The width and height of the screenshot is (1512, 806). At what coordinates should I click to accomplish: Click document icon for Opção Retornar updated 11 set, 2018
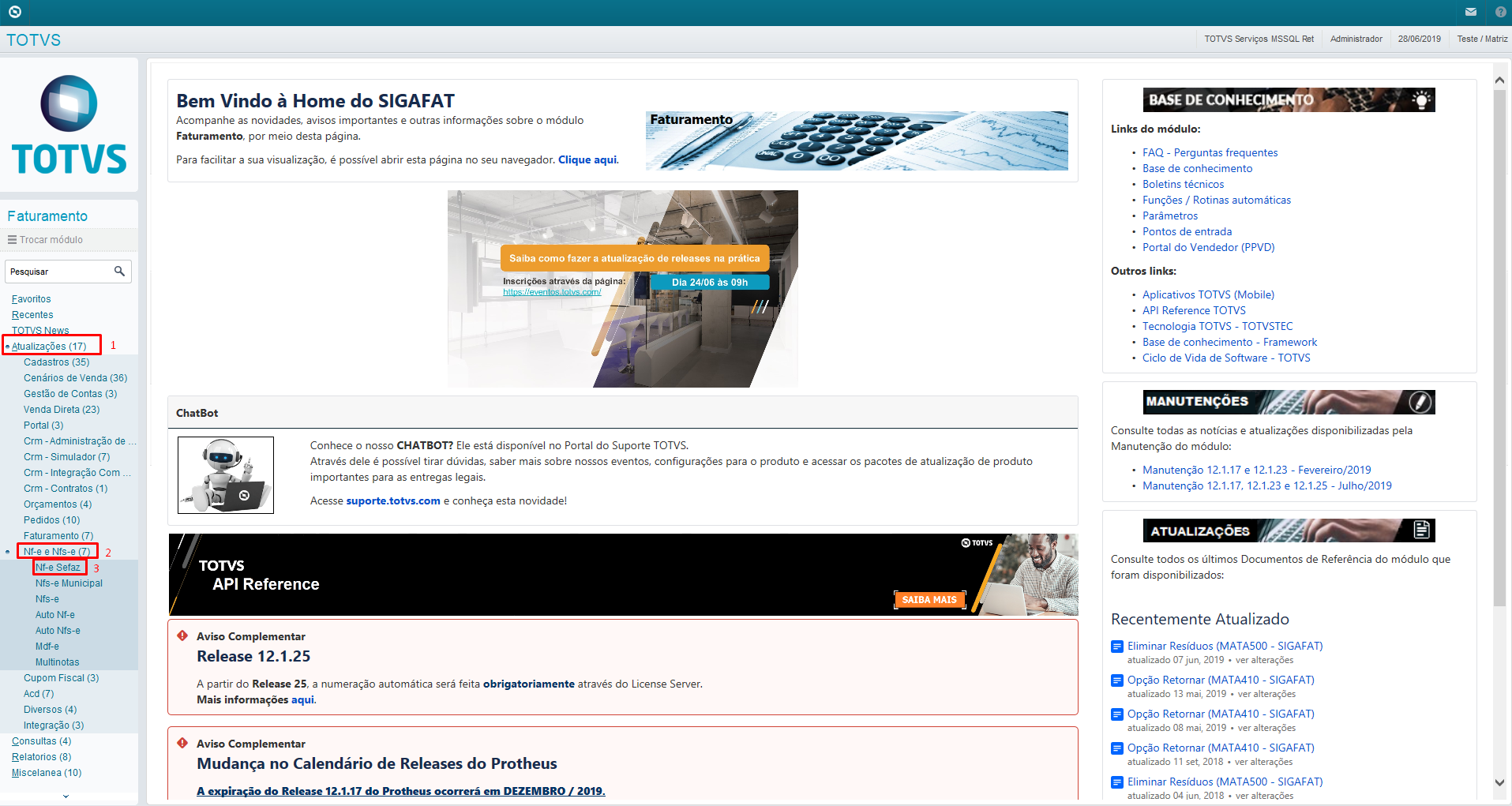coord(1117,748)
